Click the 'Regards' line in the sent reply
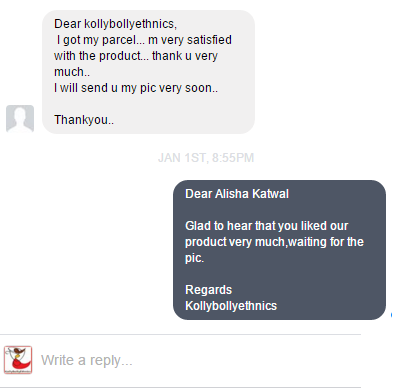This screenshot has height=388, width=399. coord(208,290)
